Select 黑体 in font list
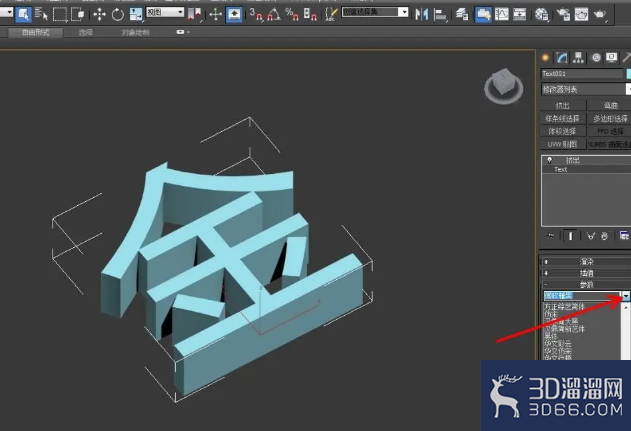 coord(551,336)
